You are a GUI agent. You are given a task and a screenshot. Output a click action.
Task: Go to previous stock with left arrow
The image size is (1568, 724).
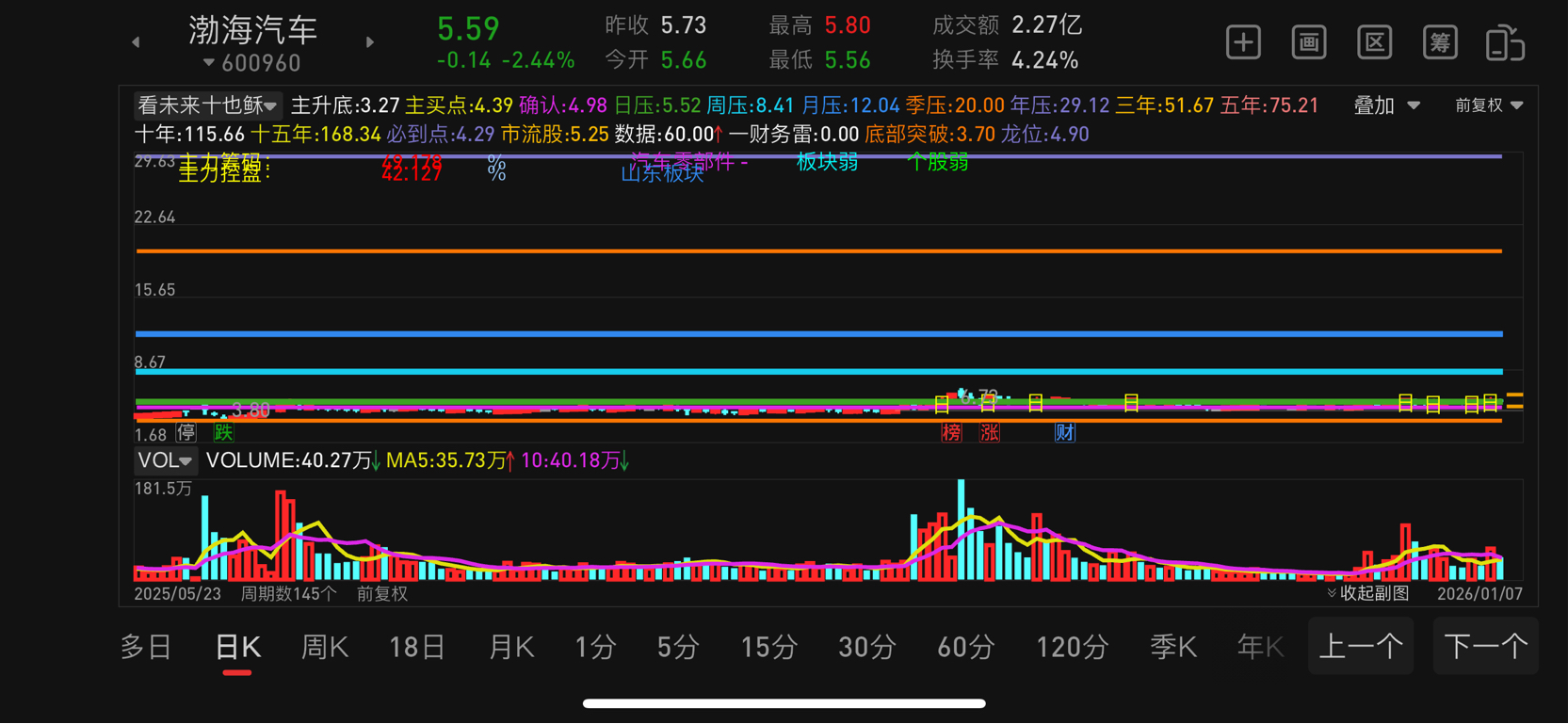(137, 42)
